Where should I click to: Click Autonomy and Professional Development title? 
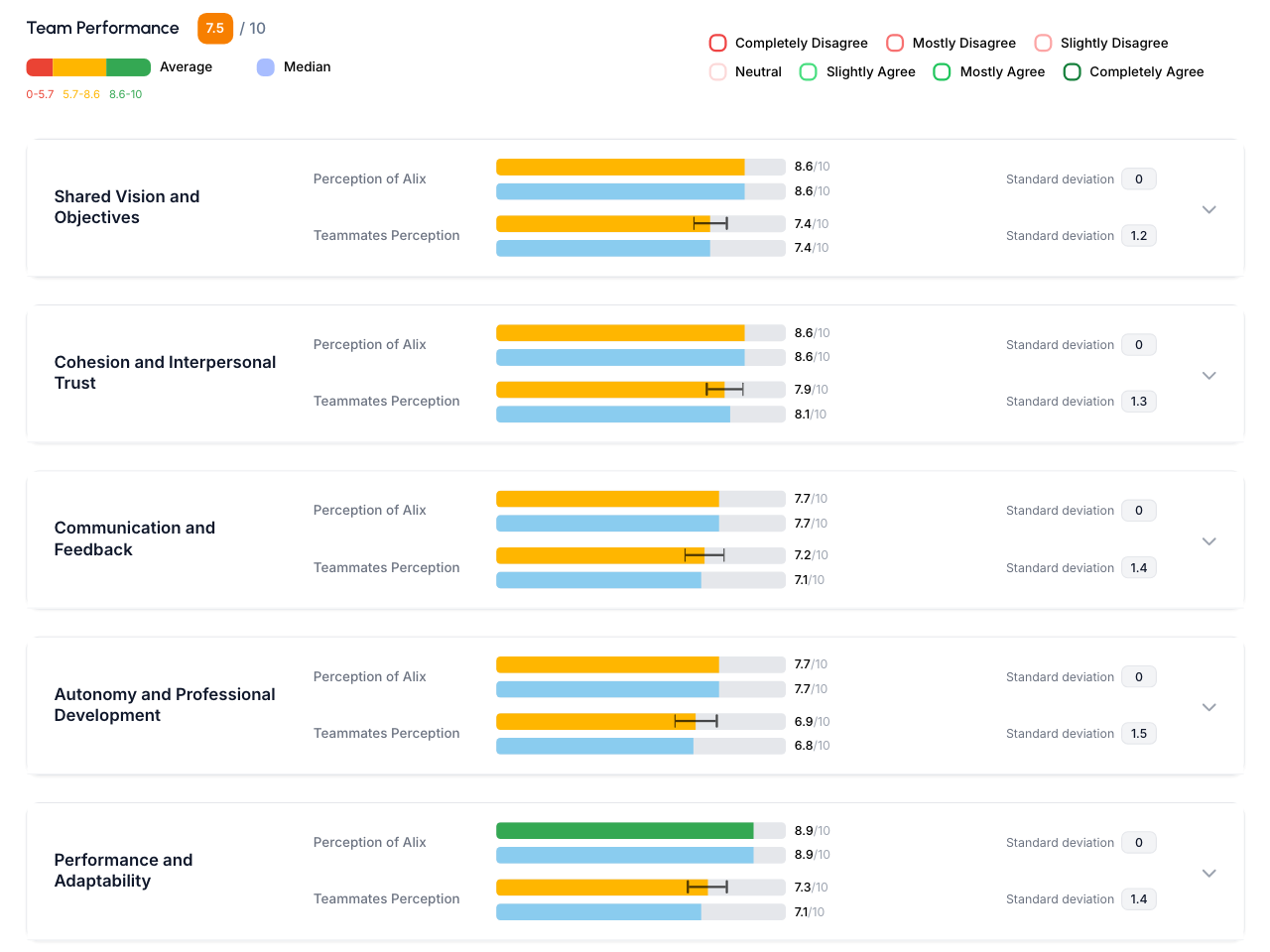click(165, 705)
